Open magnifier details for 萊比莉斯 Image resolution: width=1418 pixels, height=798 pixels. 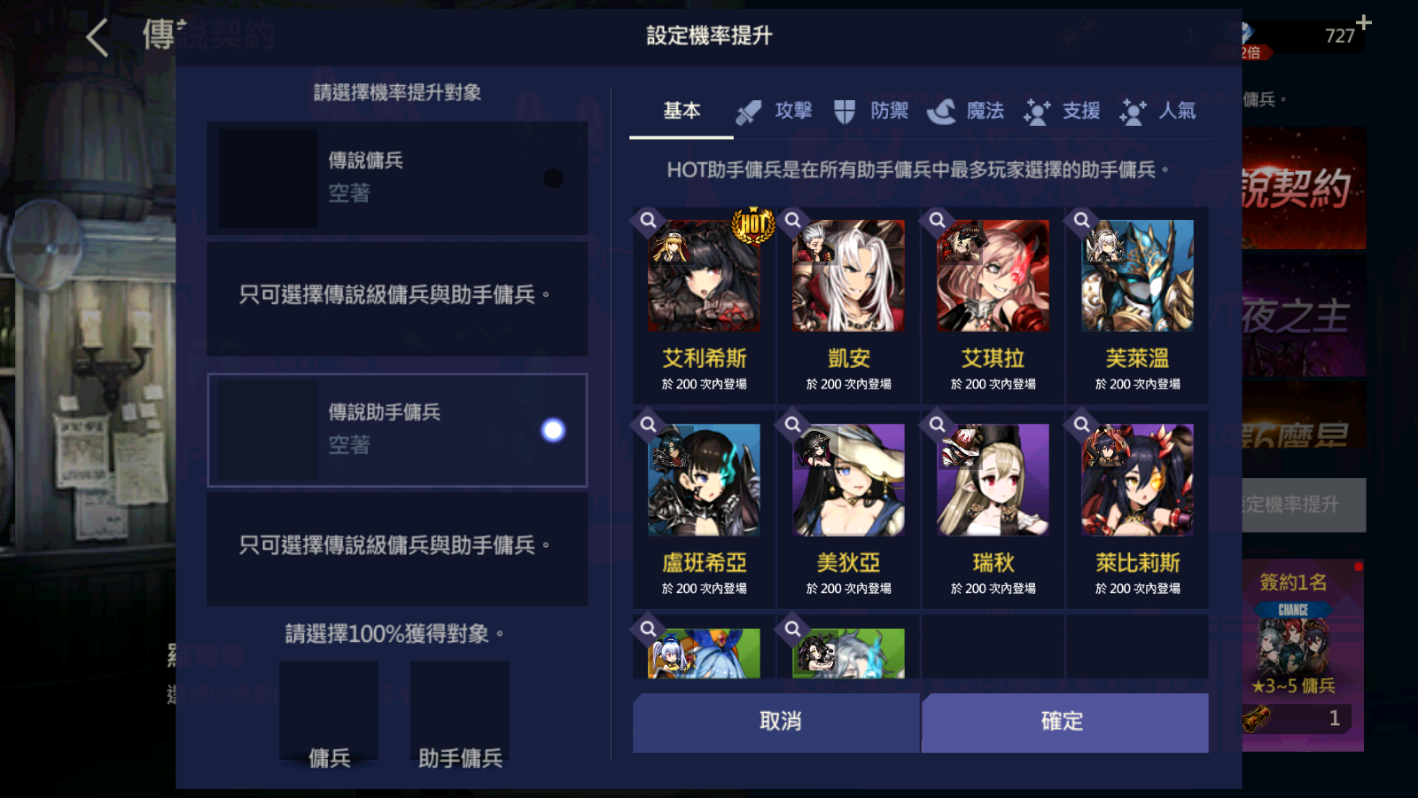[x=1081, y=424]
